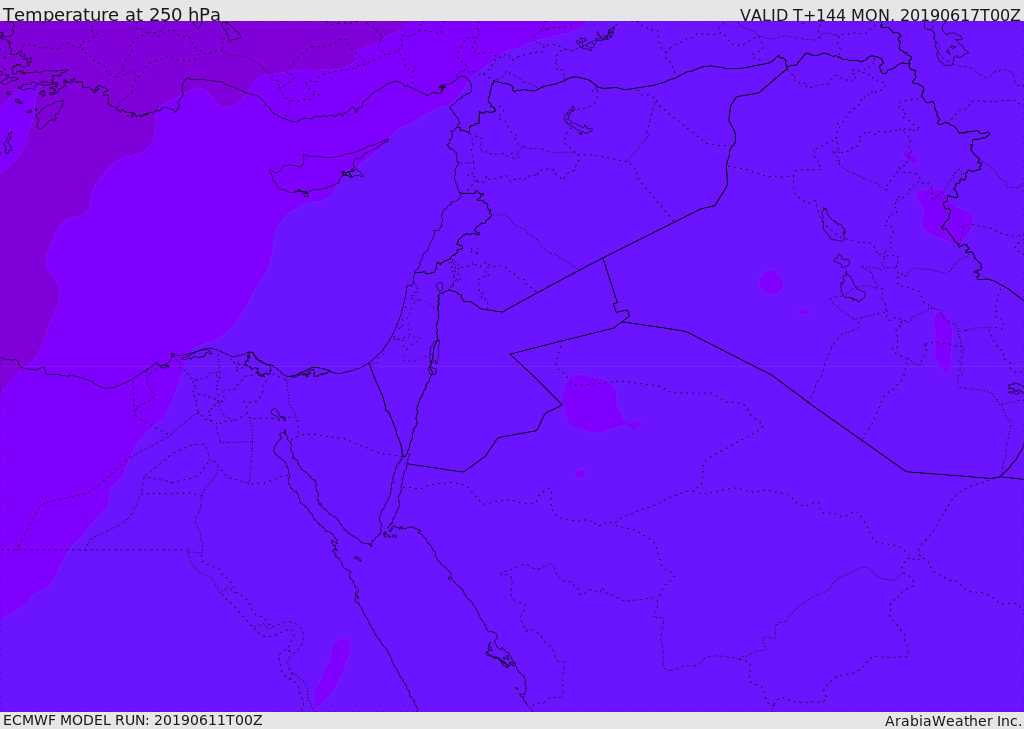Click the 'ECMWF MODEL RUN: 20190611T00Z' text
Image resolution: width=1024 pixels, height=729 pixels.
(133, 720)
